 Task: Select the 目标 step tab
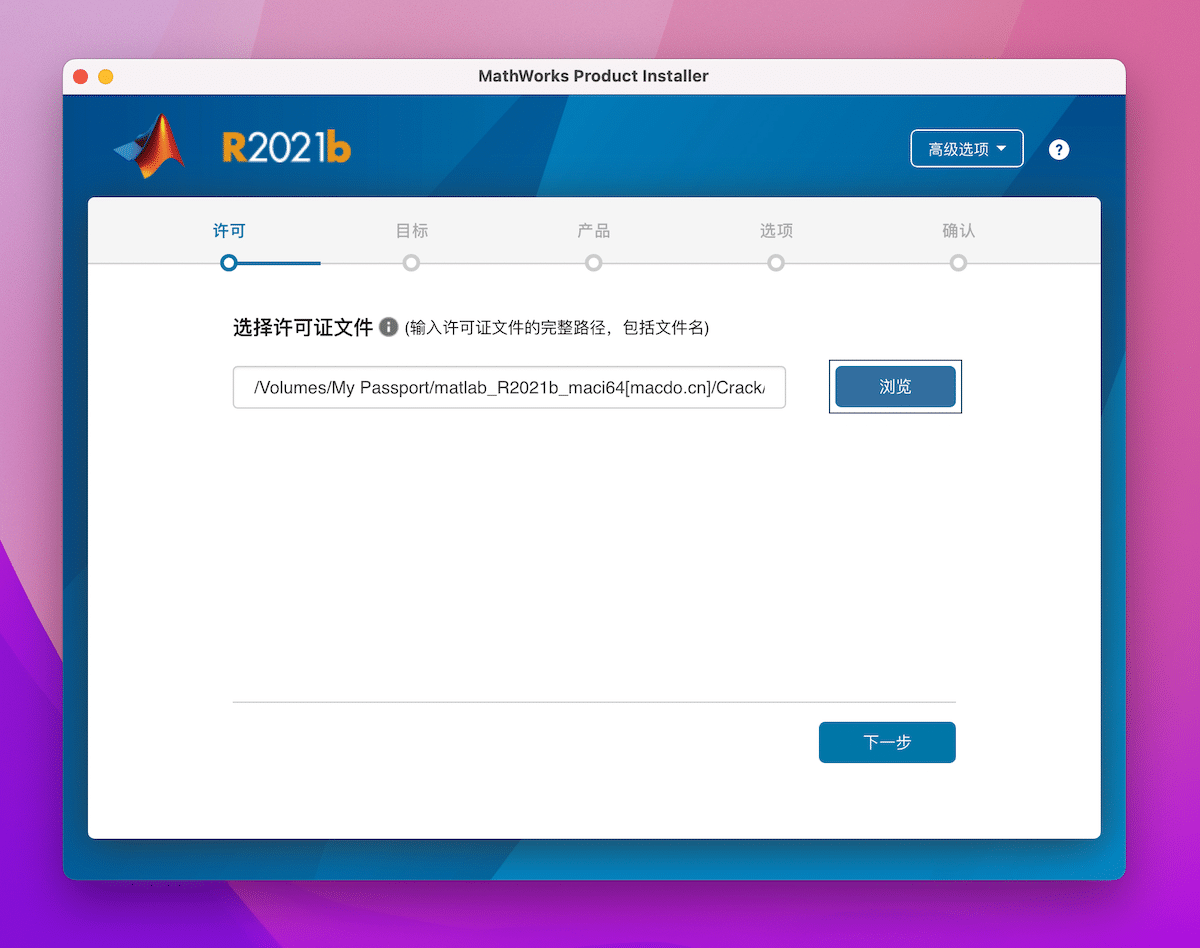point(412,231)
